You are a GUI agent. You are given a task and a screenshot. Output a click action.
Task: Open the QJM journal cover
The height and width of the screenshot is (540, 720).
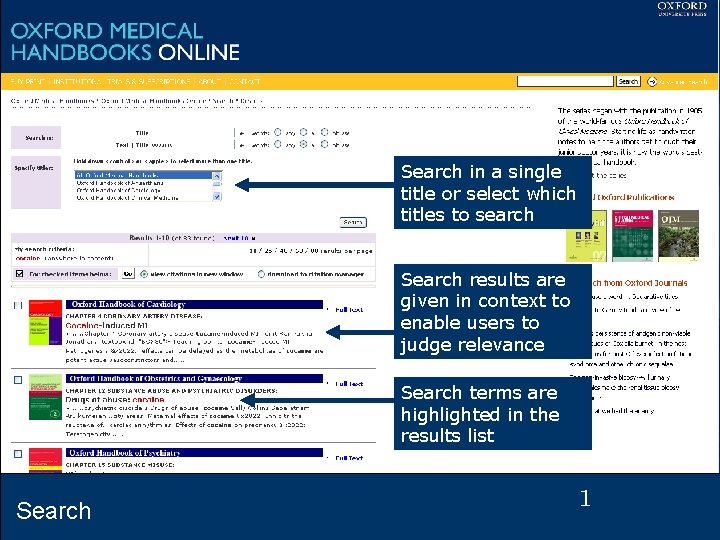678,236
